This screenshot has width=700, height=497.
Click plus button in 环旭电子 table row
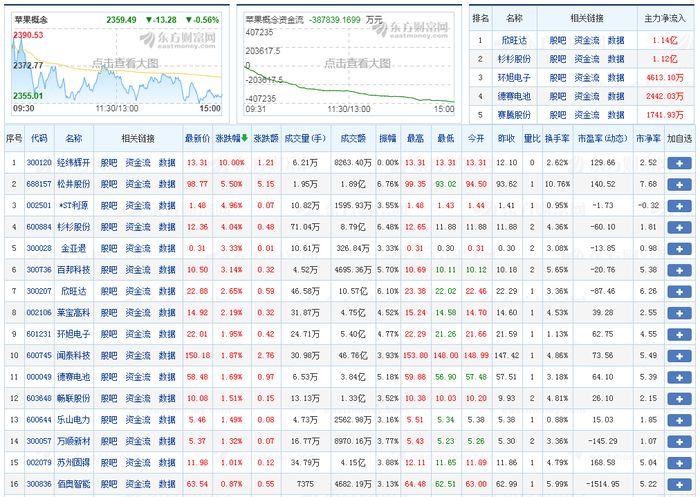(679, 334)
